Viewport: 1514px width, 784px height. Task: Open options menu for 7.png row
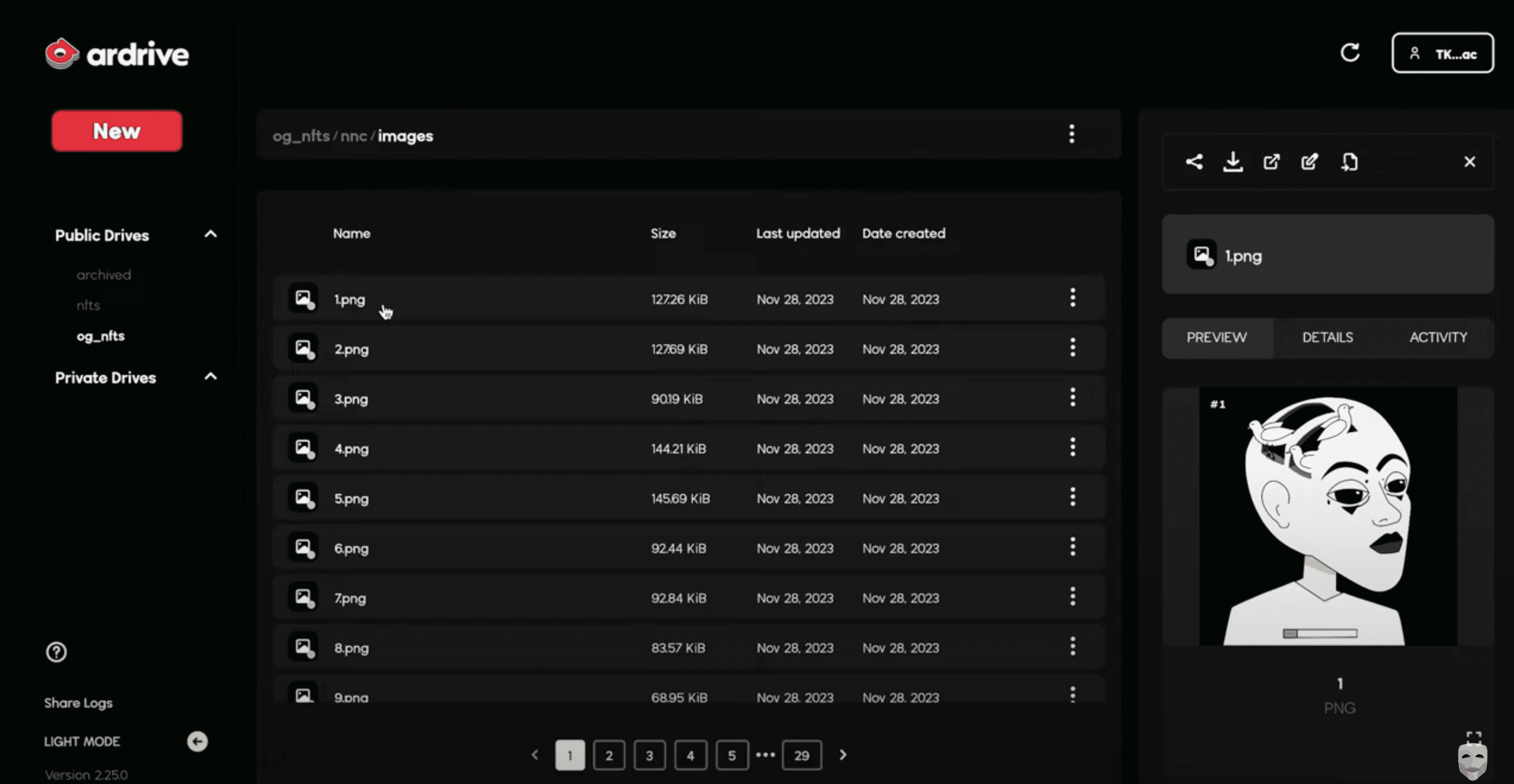pos(1073,597)
